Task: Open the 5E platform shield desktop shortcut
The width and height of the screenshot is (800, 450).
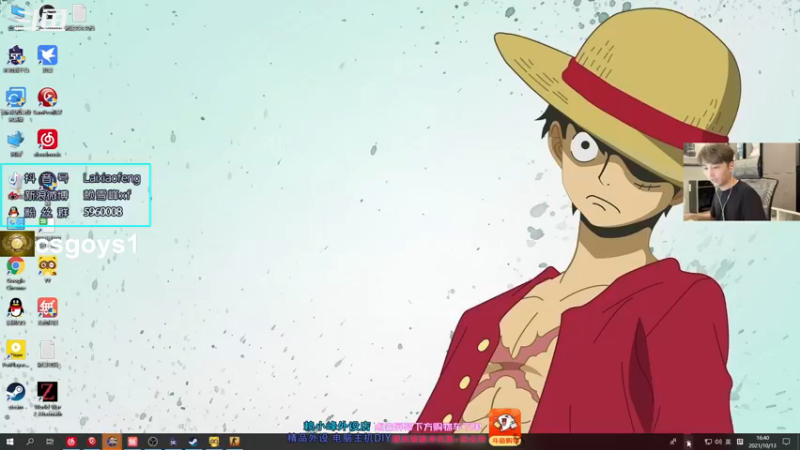Action: [x=16, y=56]
